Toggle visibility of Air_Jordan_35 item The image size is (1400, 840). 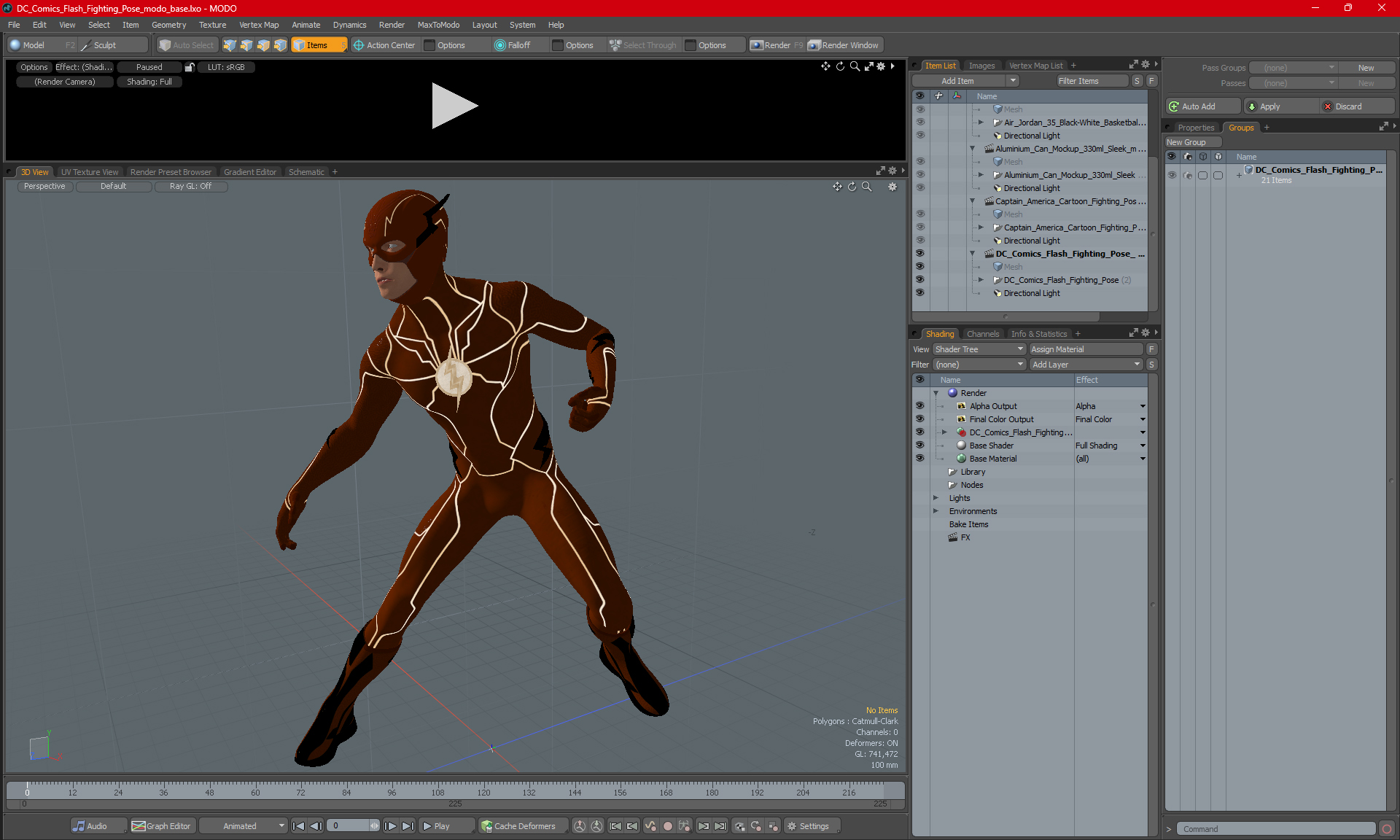[919, 122]
